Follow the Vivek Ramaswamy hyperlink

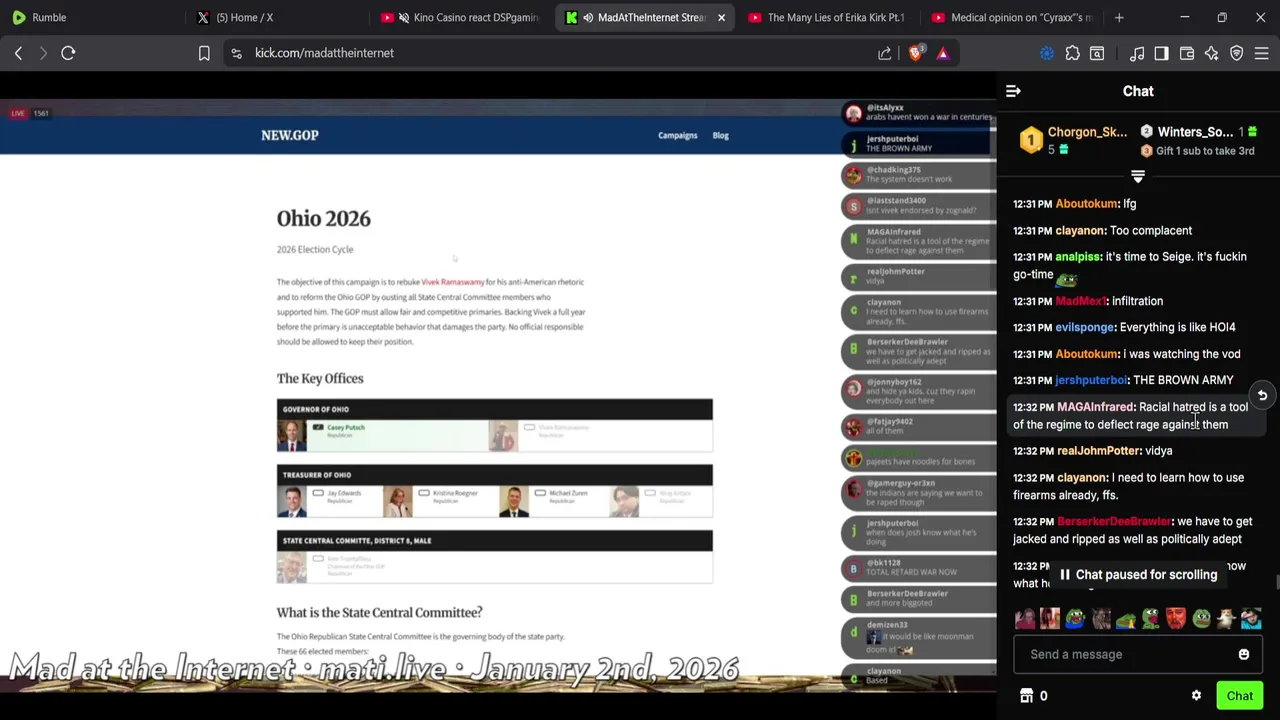click(x=452, y=282)
